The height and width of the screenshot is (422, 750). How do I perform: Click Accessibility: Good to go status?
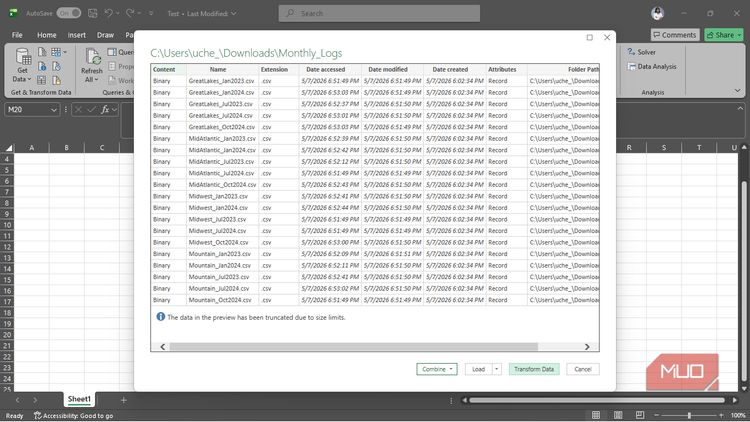pos(73,415)
